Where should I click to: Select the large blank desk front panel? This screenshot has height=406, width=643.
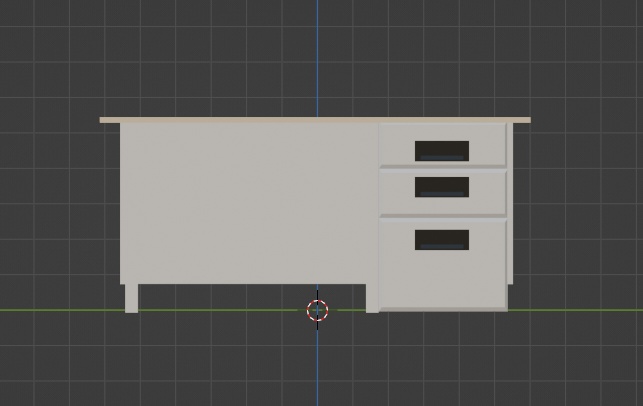tap(249, 203)
